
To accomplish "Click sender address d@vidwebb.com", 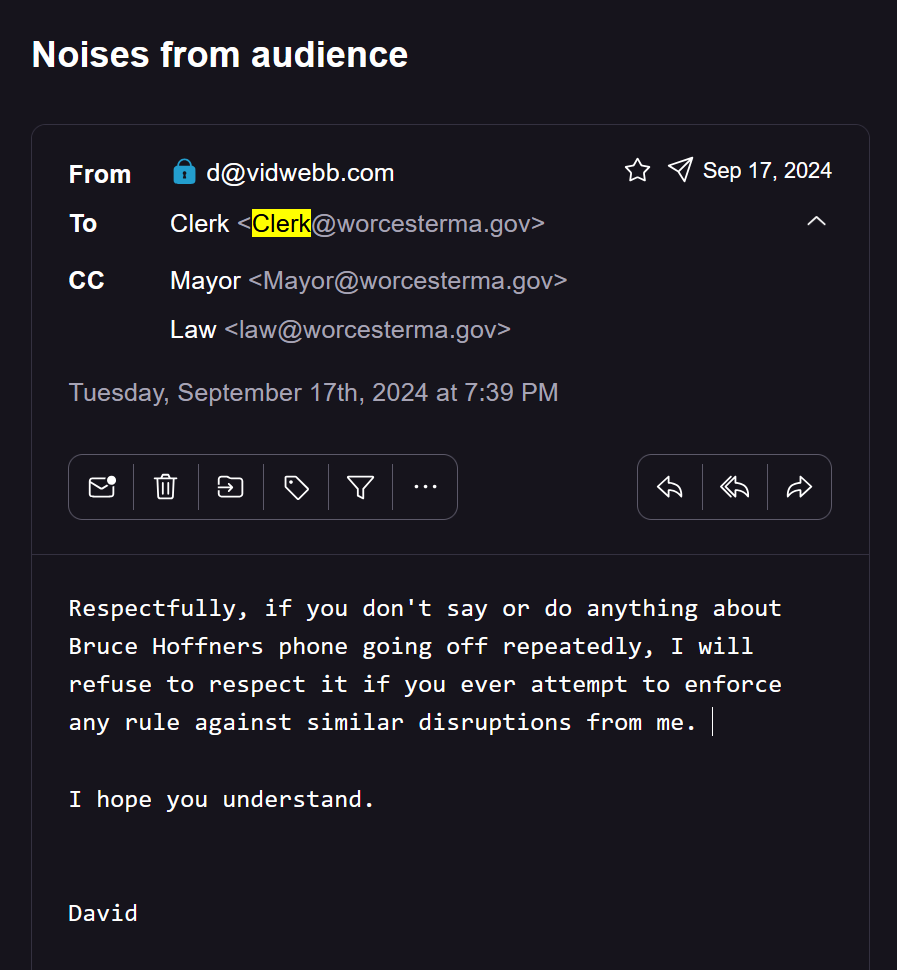I will [x=300, y=173].
